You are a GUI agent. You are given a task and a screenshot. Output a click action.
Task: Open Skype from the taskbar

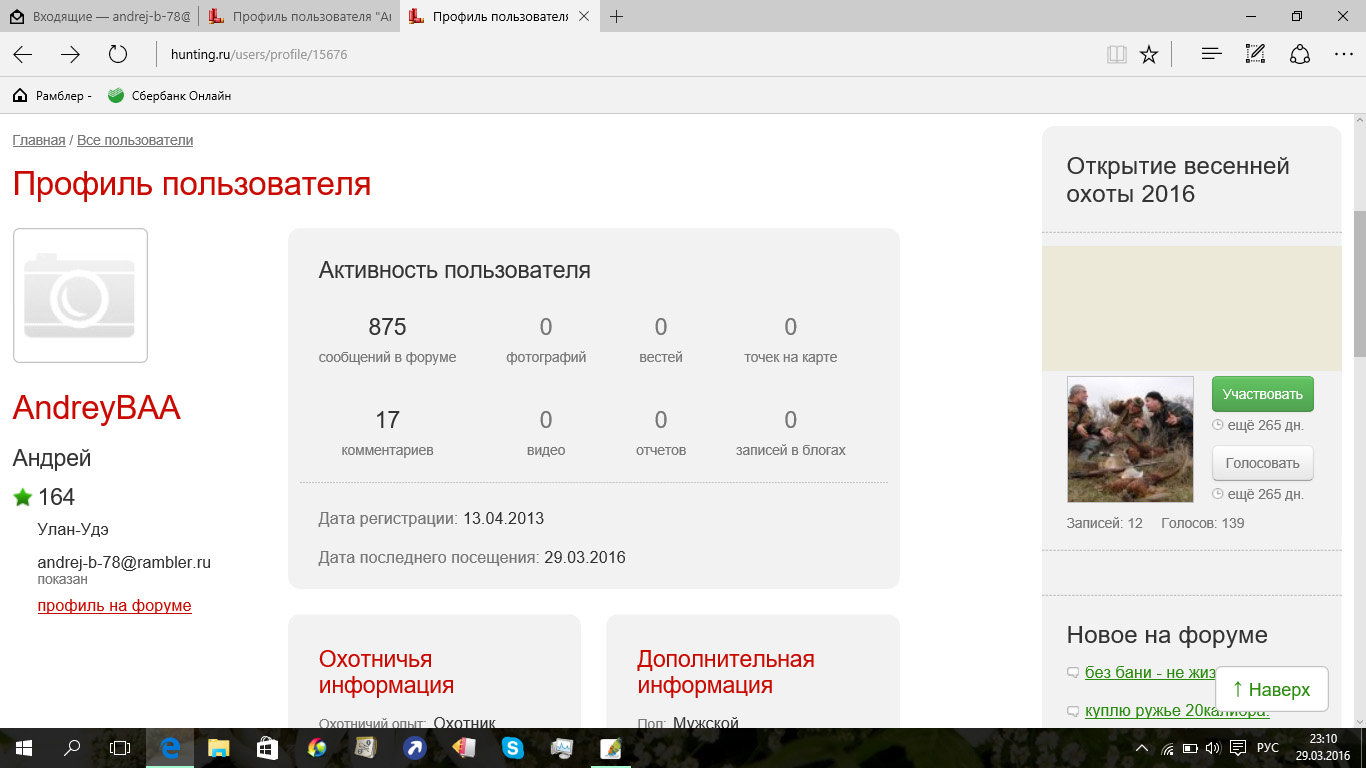(513, 748)
